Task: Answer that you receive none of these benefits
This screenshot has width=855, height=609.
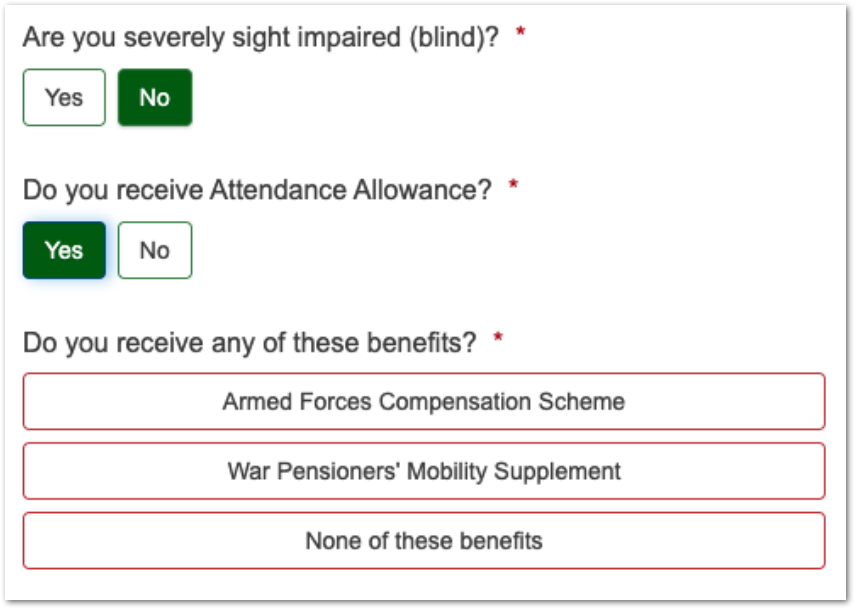Action: [423, 541]
